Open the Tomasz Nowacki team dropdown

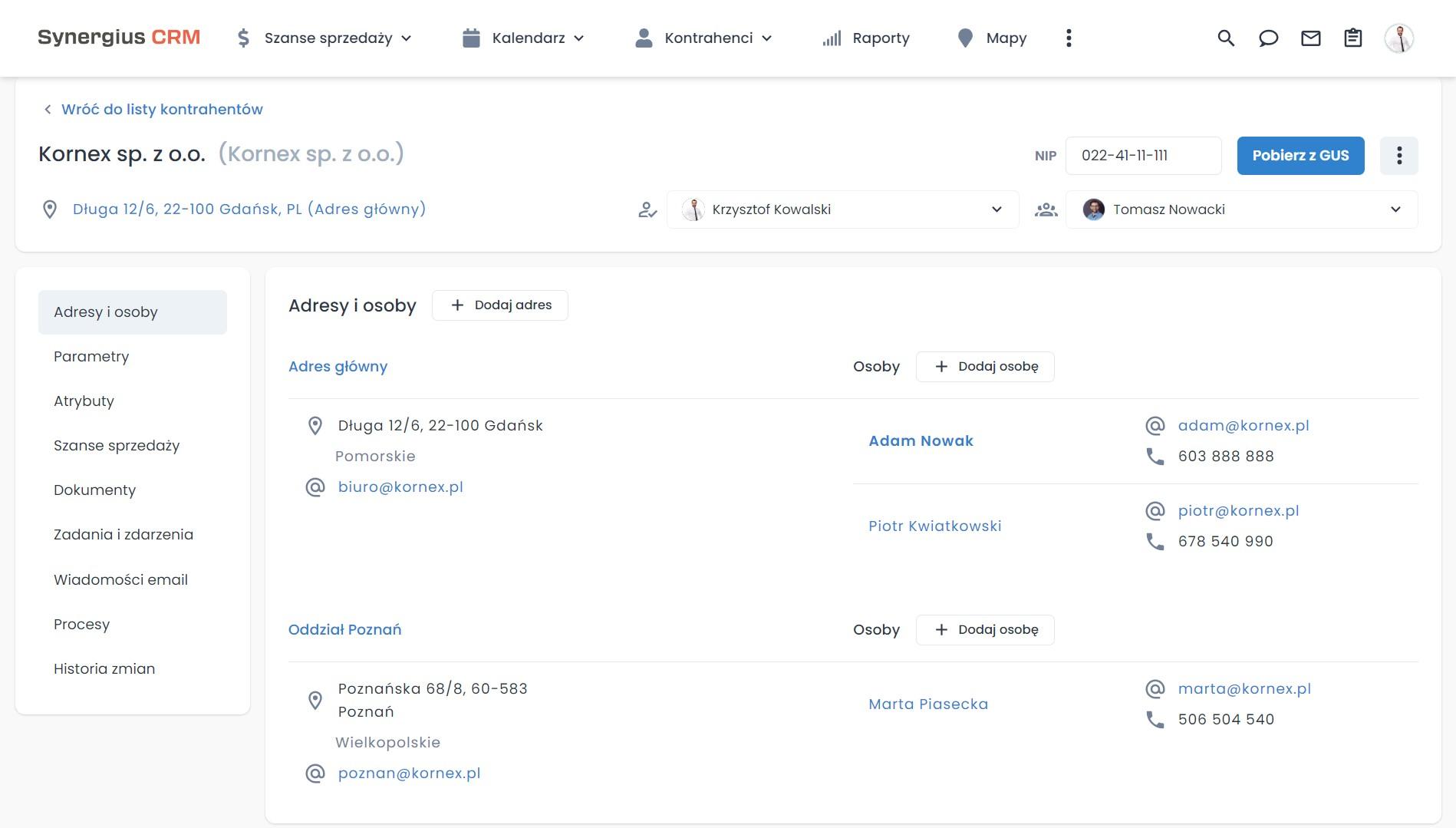point(1242,209)
